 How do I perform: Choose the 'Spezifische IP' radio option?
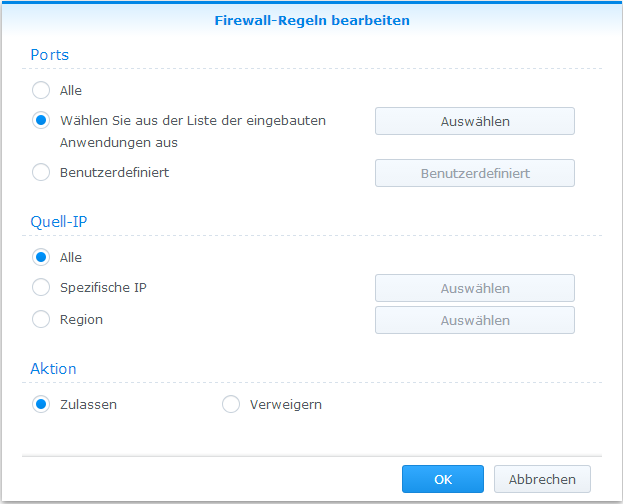(41, 288)
